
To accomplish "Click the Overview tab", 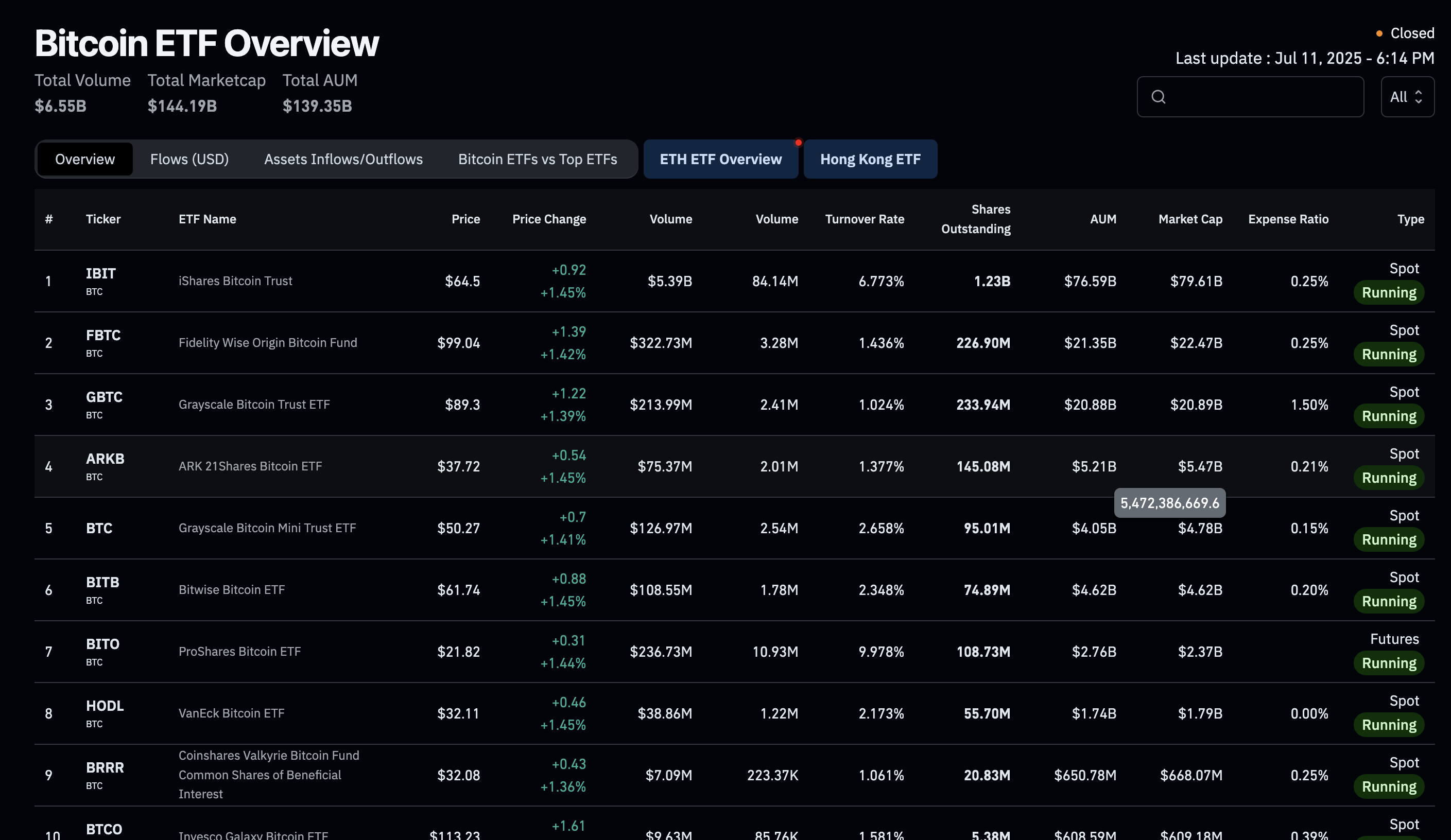I will click(84, 159).
